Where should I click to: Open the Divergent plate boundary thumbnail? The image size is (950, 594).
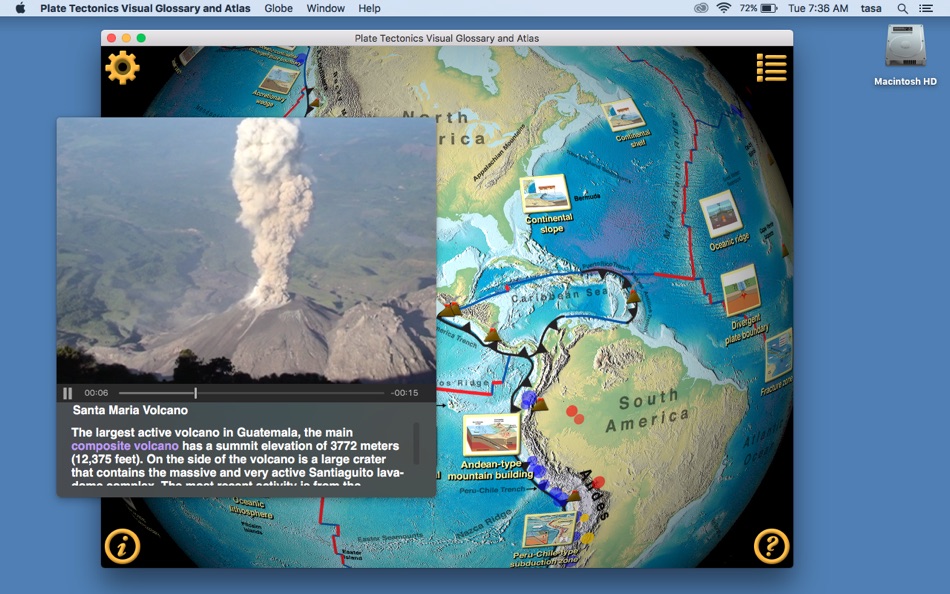pyautogui.click(x=741, y=289)
